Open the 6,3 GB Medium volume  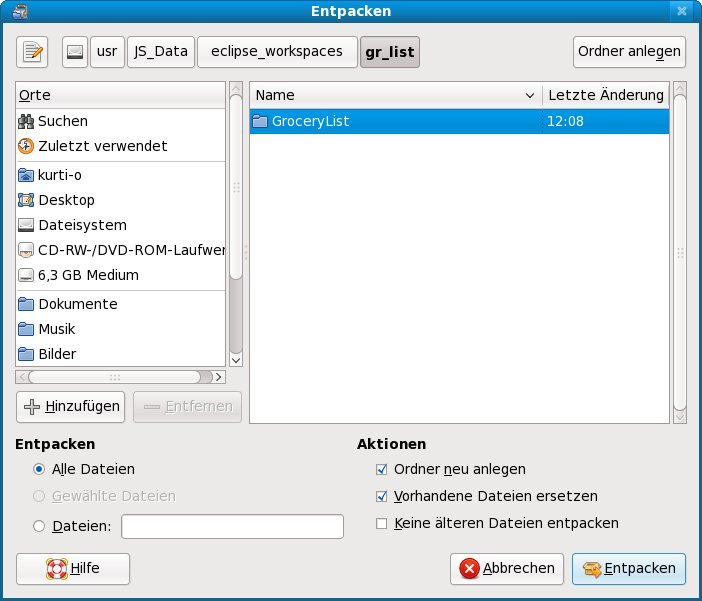(x=87, y=275)
